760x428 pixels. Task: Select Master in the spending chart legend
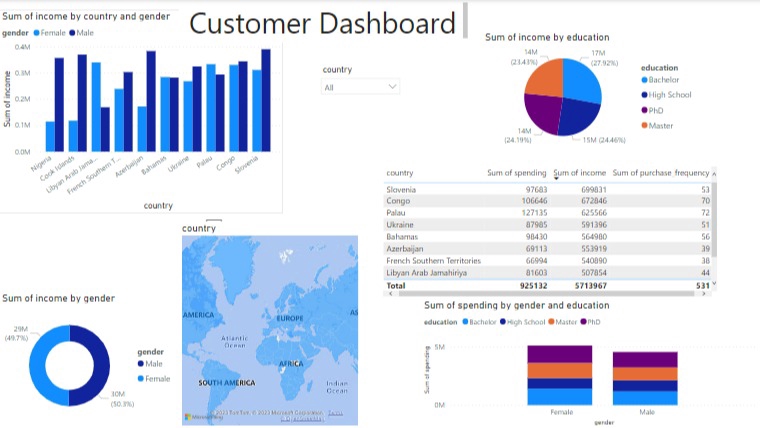pos(562,322)
